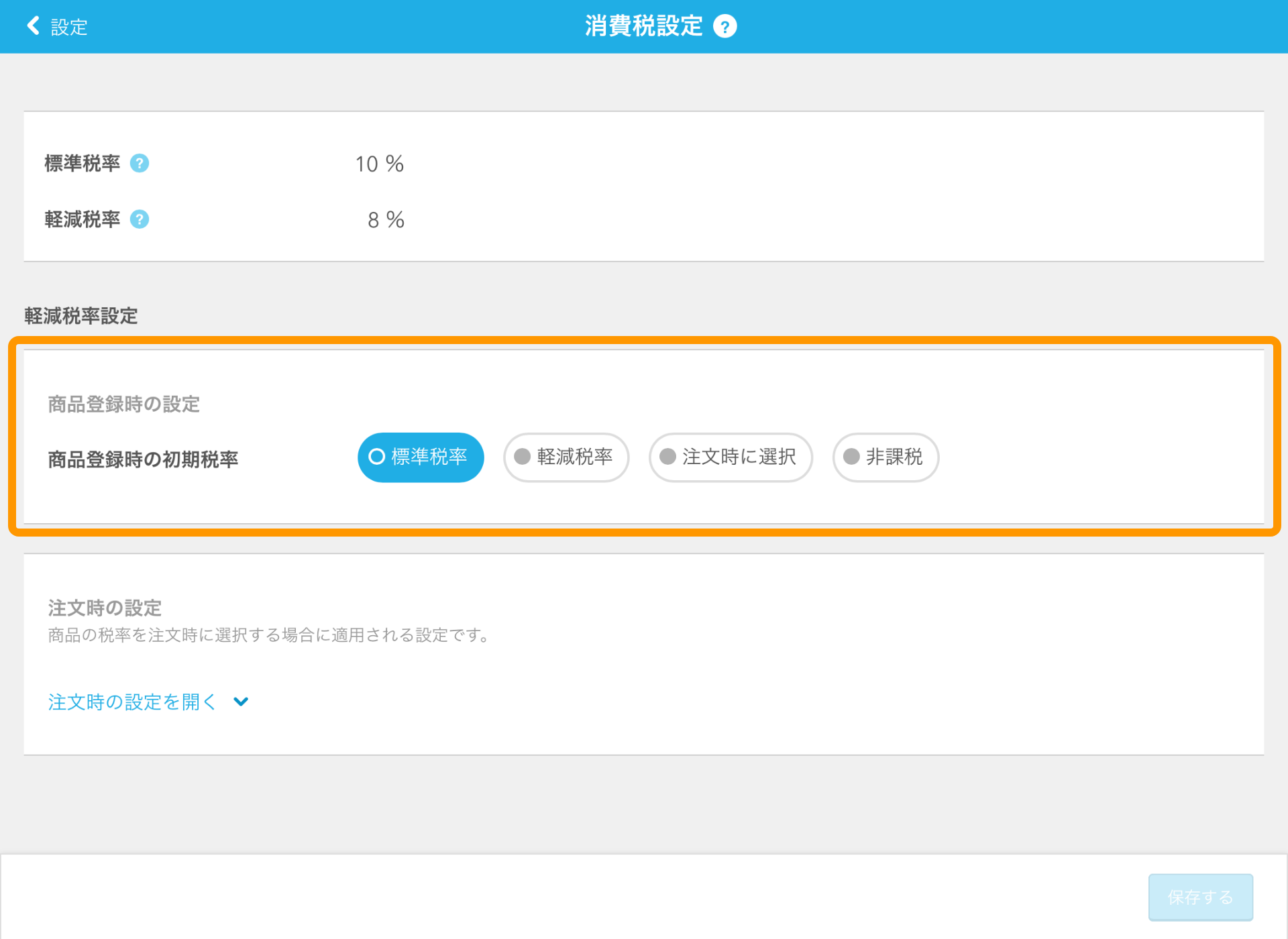Select 非課税 option

pos(885,457)
